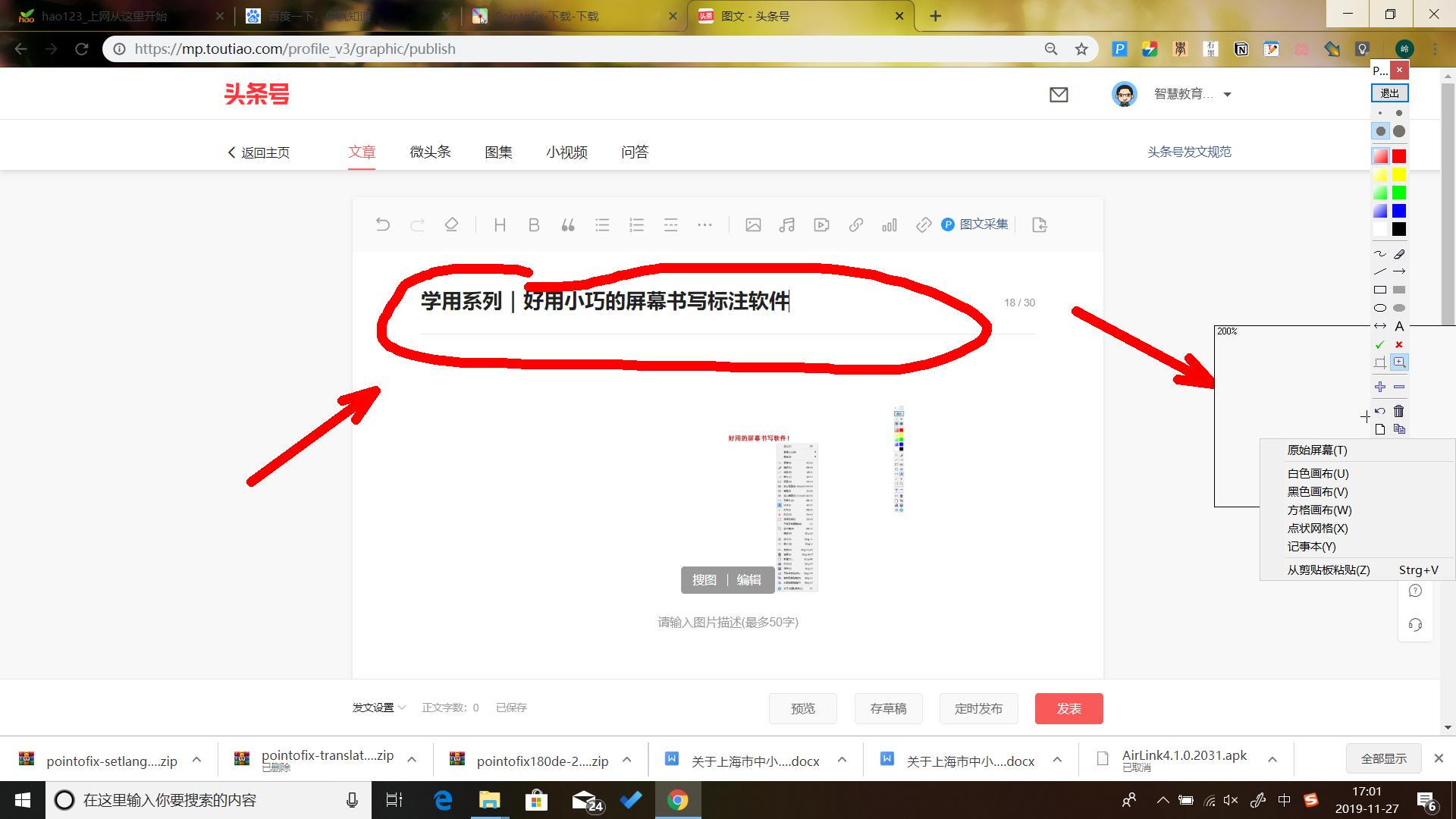Screen dimensions: 1456x819
Task: Open the 头条号发文规范 link
Action: (x=1188, y=152)
